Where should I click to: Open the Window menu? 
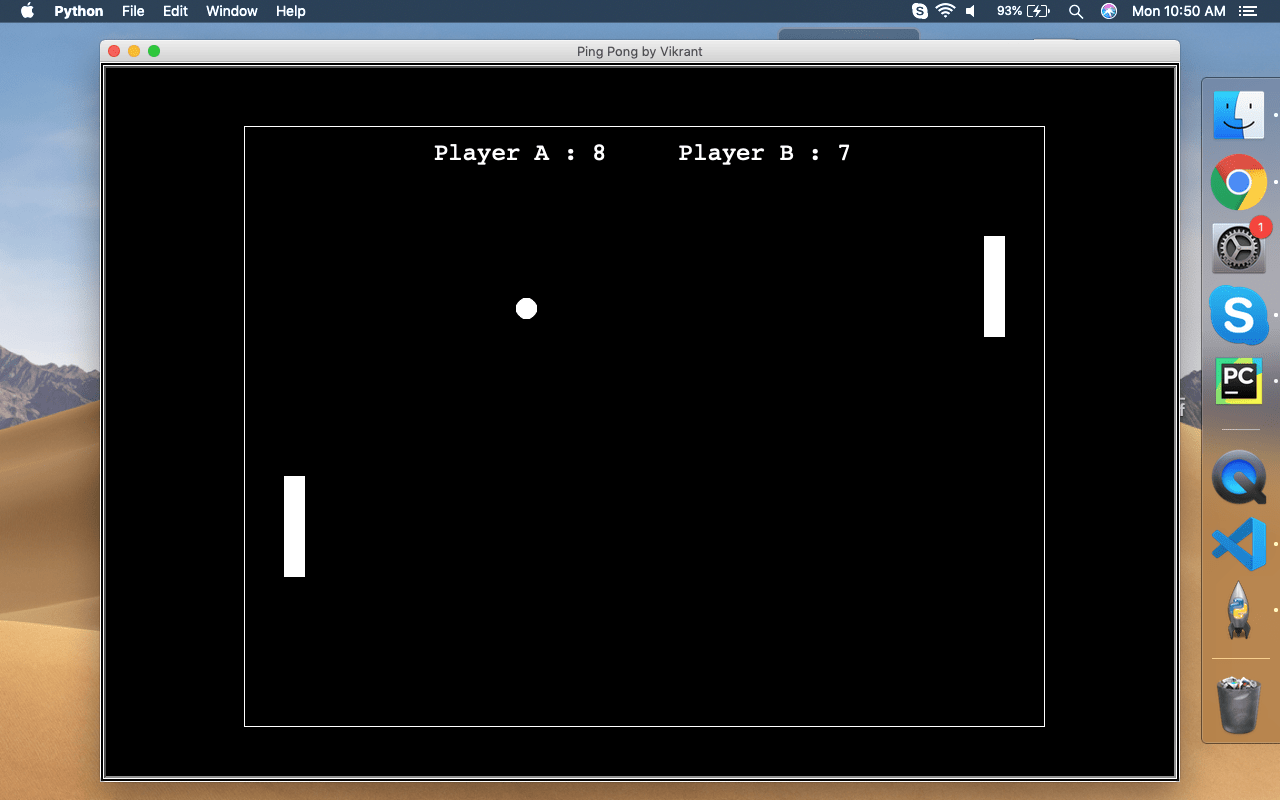231,11
